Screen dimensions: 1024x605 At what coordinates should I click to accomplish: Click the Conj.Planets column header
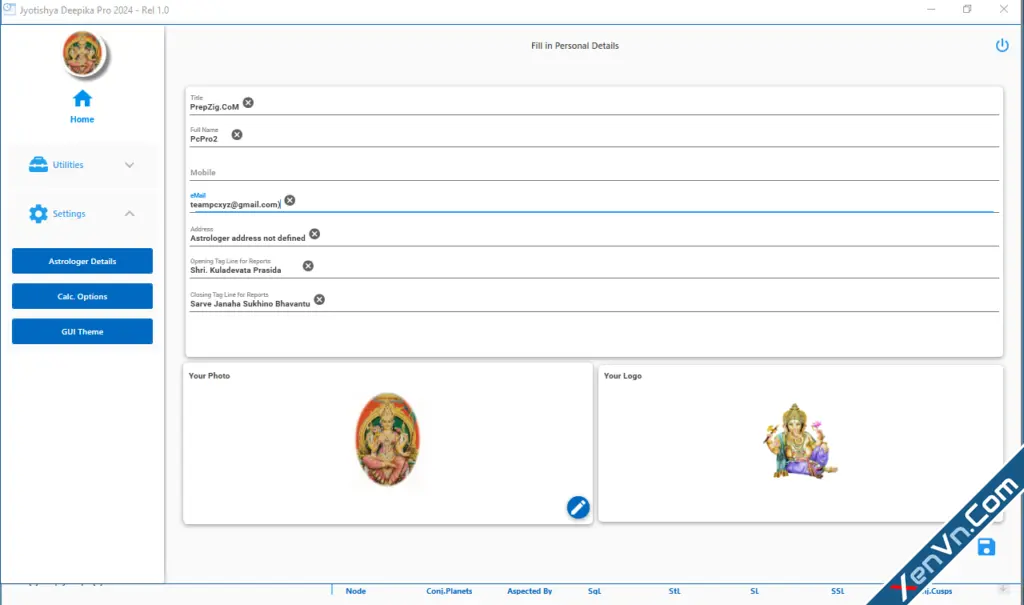pos(449,591)
